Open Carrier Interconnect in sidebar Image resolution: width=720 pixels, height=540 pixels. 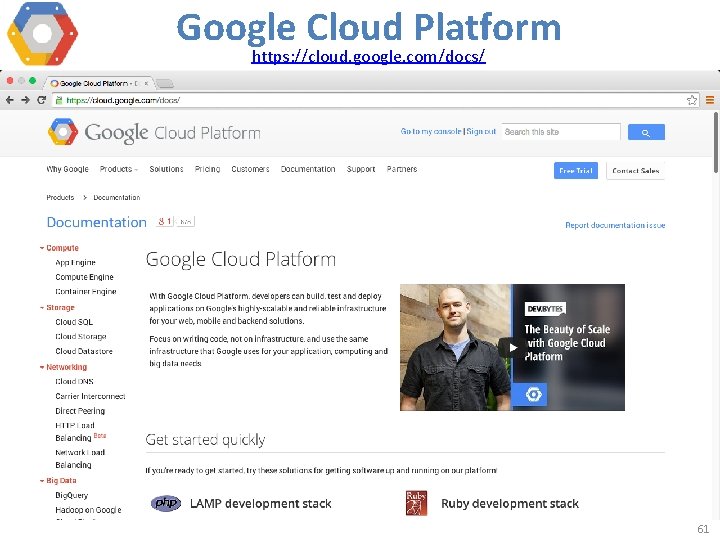coord(90,396)
